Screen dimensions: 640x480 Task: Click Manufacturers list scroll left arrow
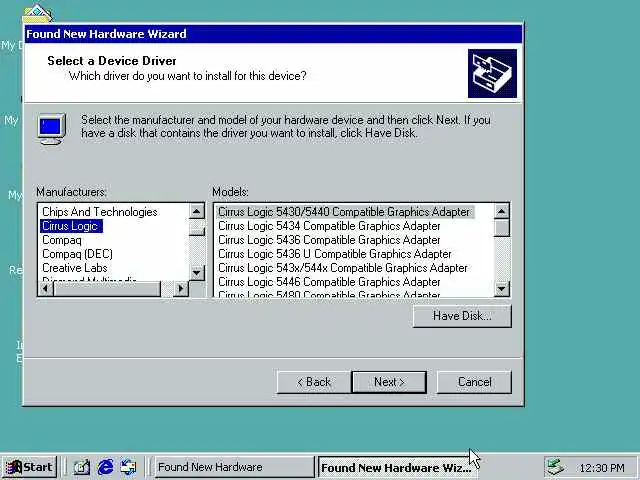point(45,289)
